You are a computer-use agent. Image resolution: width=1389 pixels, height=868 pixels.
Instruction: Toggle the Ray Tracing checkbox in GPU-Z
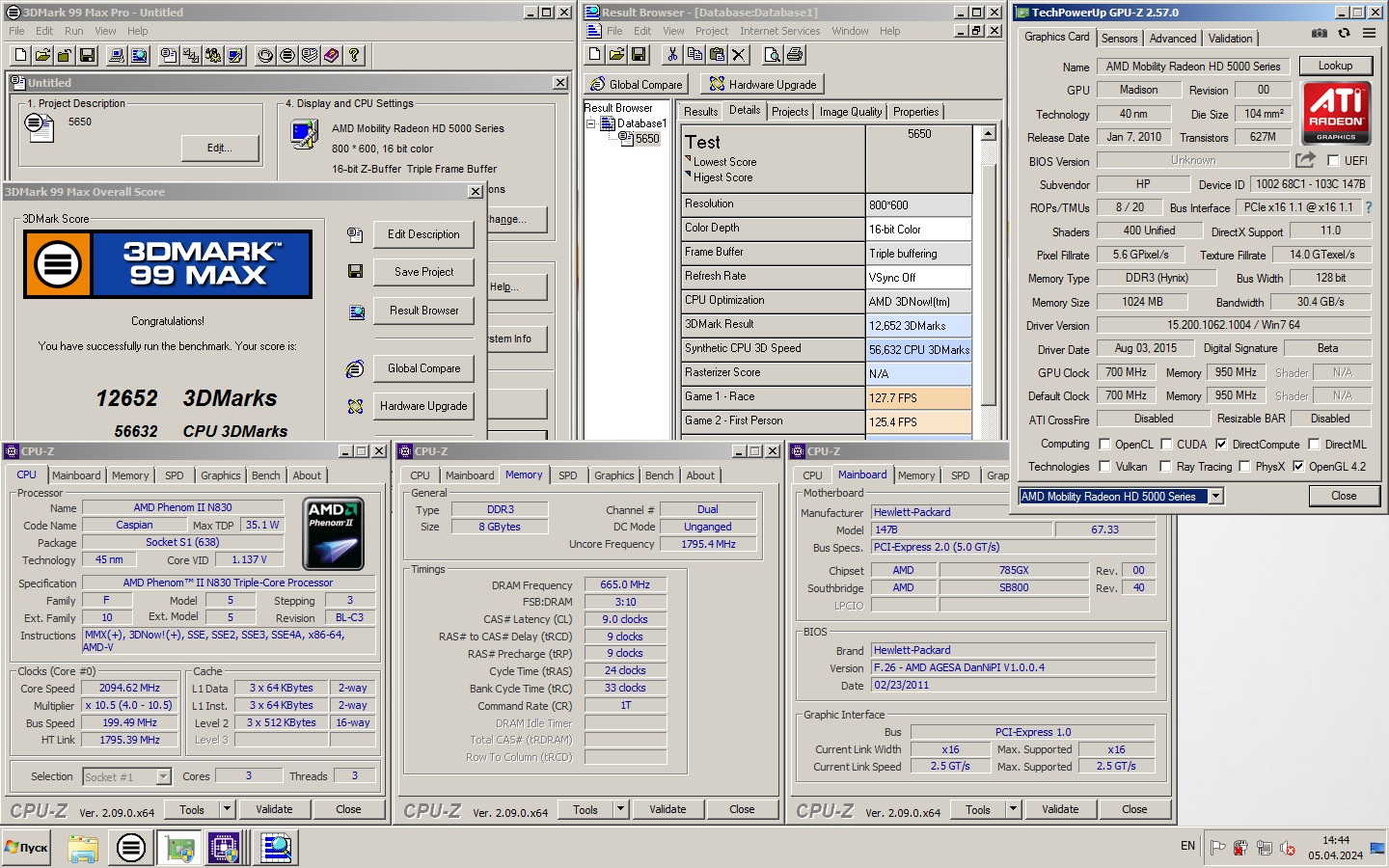click(x=1166, y=467)
